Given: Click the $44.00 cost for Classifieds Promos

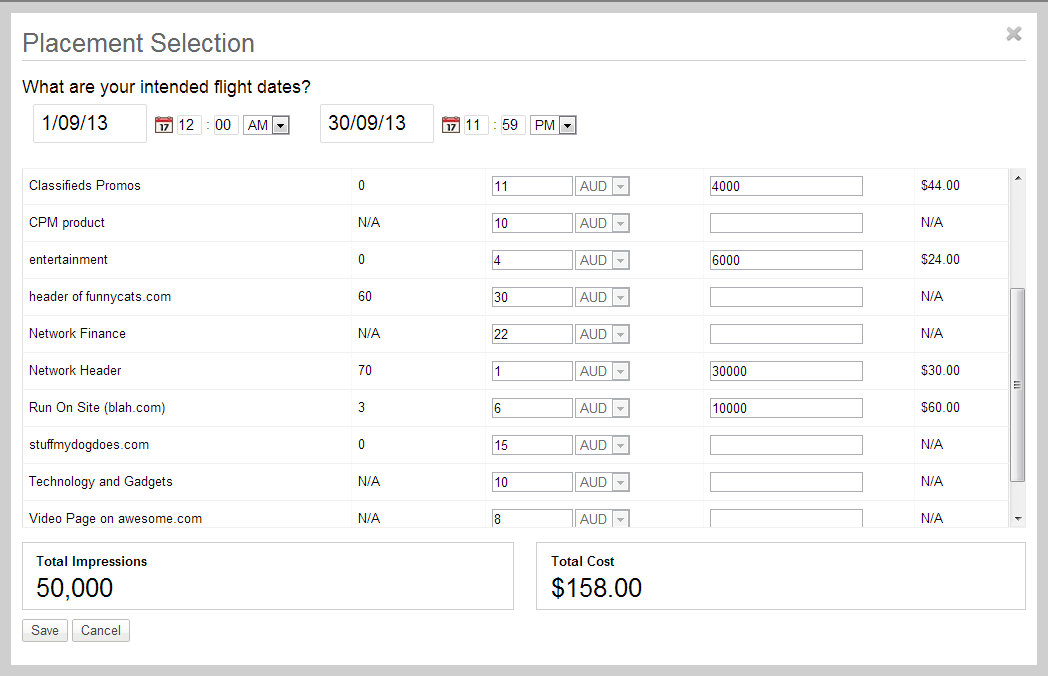Looking at the screenshot, I should point(940,186).
